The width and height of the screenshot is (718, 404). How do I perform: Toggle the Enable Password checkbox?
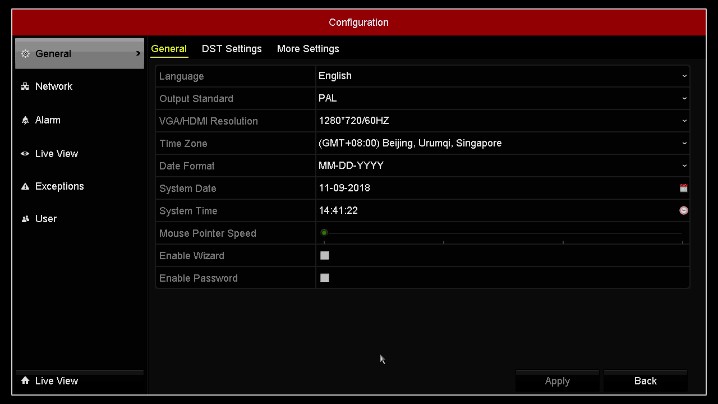[324, 278]
